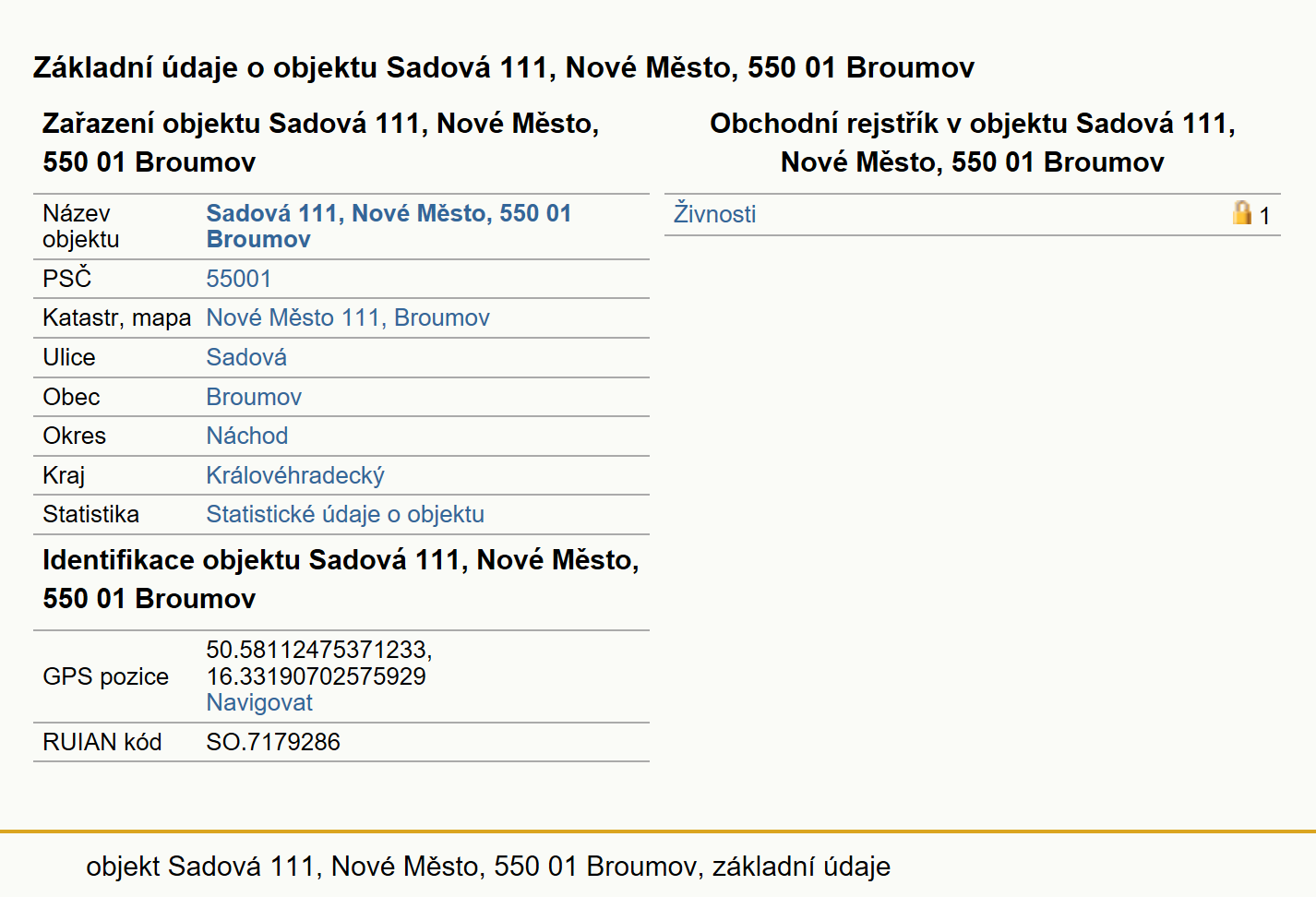Click the GPS latitude value 50.58112475371233
This screenshot has height=897, width=1316.
[x=319, y=650]
